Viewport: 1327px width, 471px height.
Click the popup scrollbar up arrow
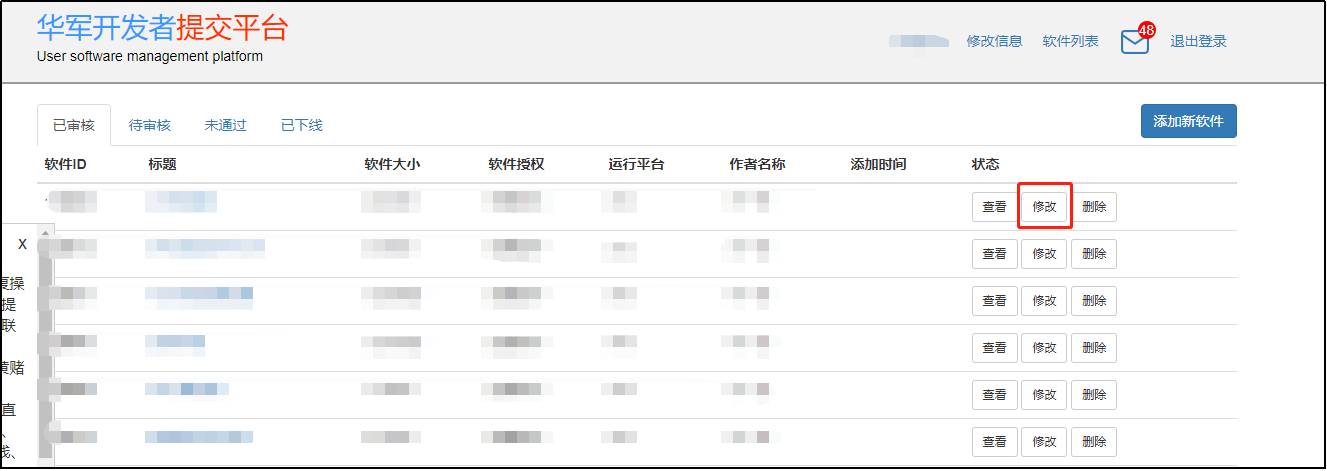point(45,233)
